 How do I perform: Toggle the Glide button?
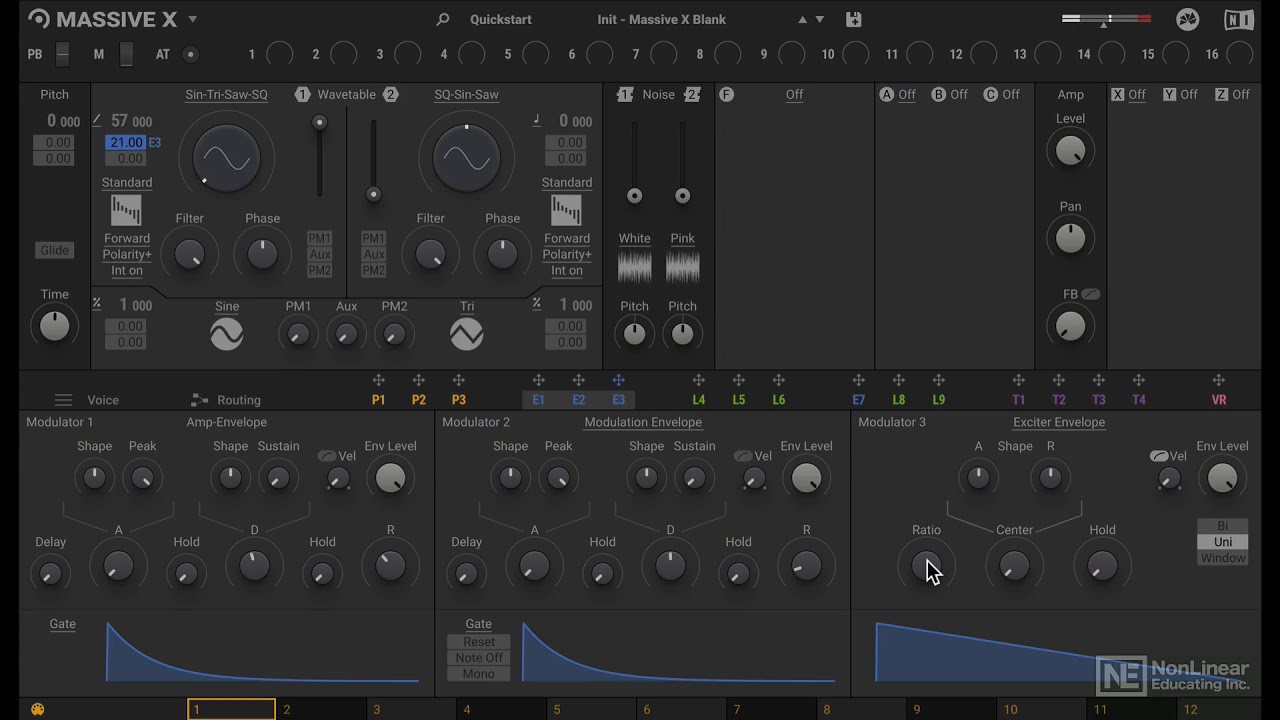pos(55,250)
